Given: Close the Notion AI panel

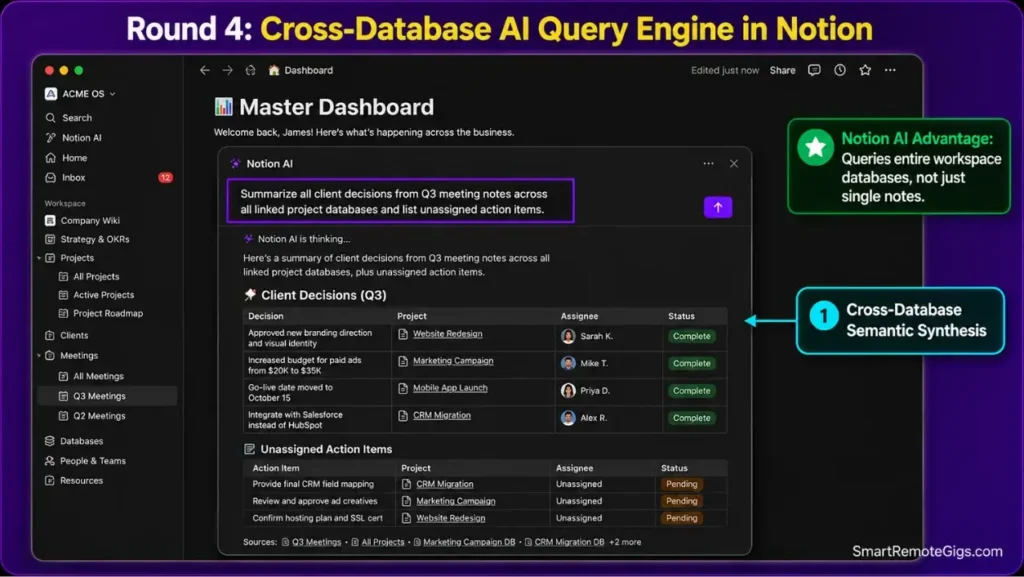Looking at the screenshot, I should coord(734,163).
